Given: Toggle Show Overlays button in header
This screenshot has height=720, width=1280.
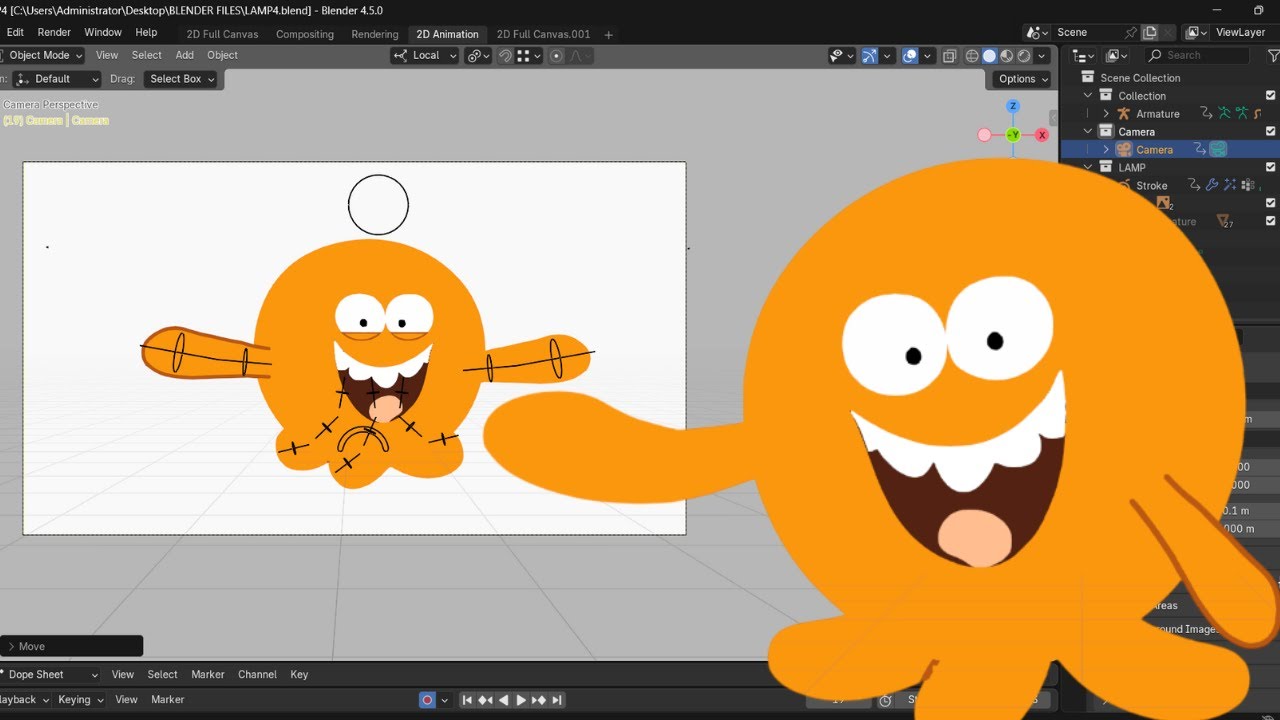Looking at the screenshot, I should [x=910, y=56].
